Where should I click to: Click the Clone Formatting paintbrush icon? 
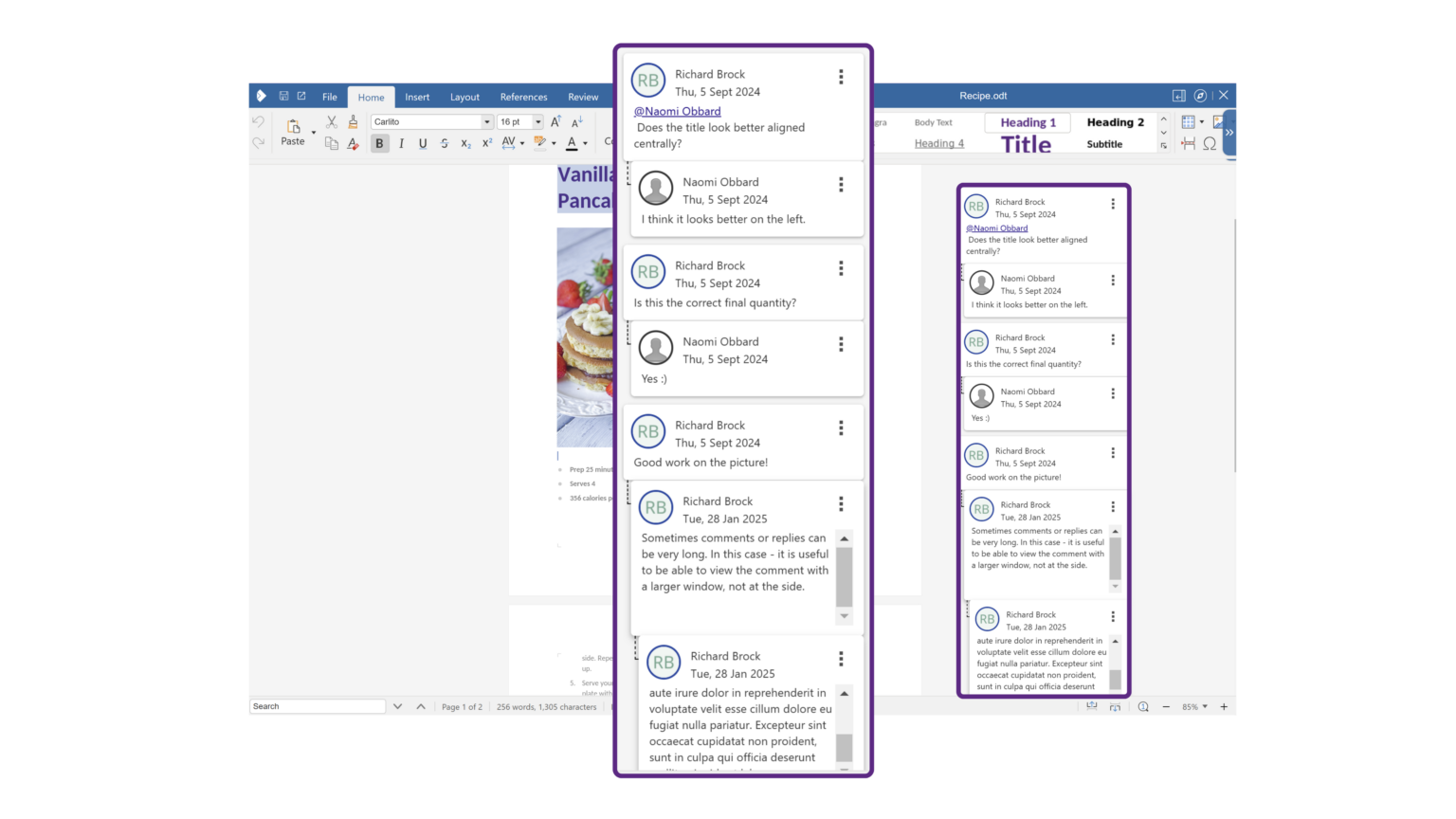tap(353, 122)
